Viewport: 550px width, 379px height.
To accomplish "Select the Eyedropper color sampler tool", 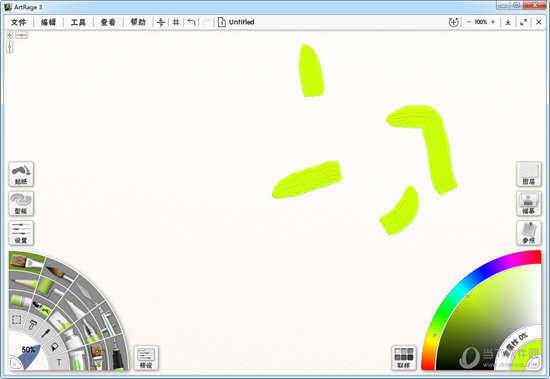I will coord(46,333).
